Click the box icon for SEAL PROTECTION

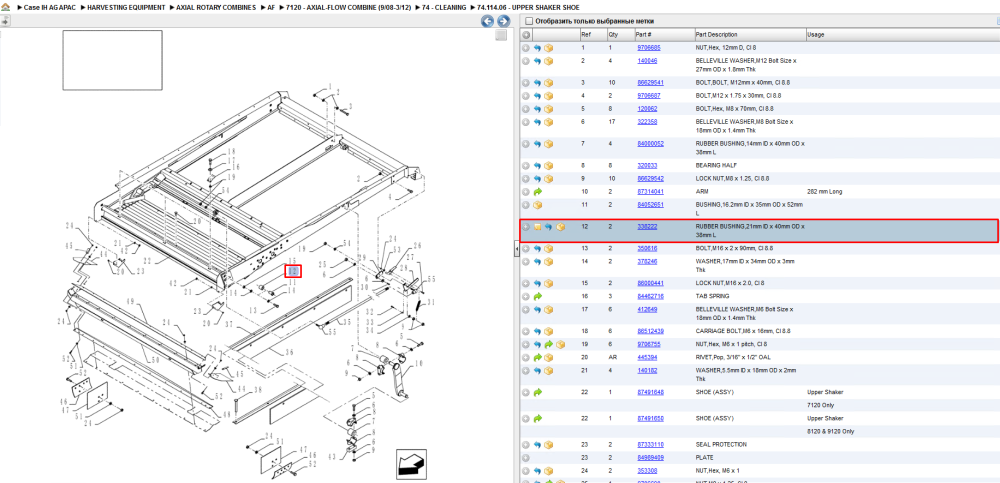[x=548, y=445]
